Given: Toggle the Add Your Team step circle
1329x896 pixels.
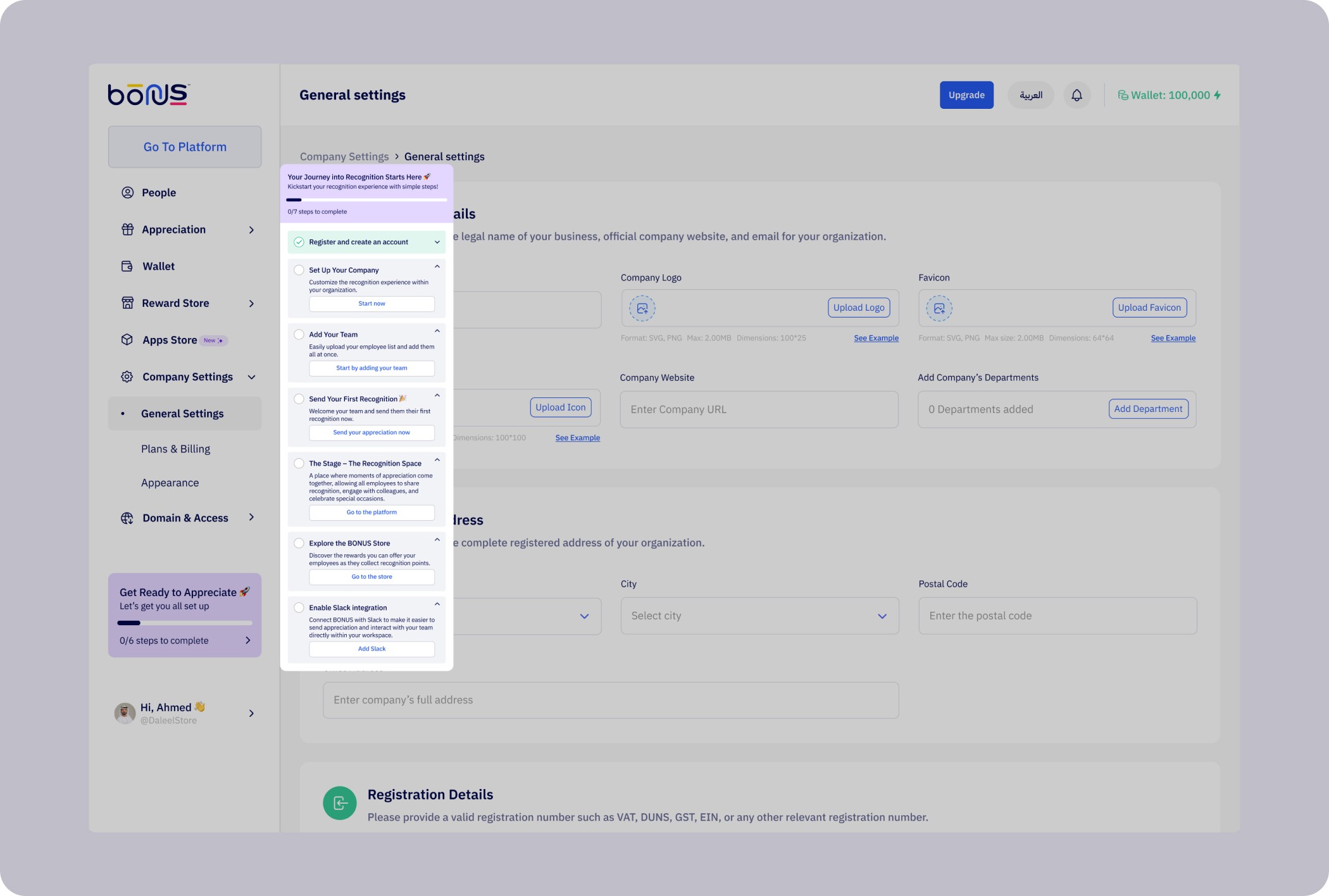Looking at the screenshot, I should 299,335.
